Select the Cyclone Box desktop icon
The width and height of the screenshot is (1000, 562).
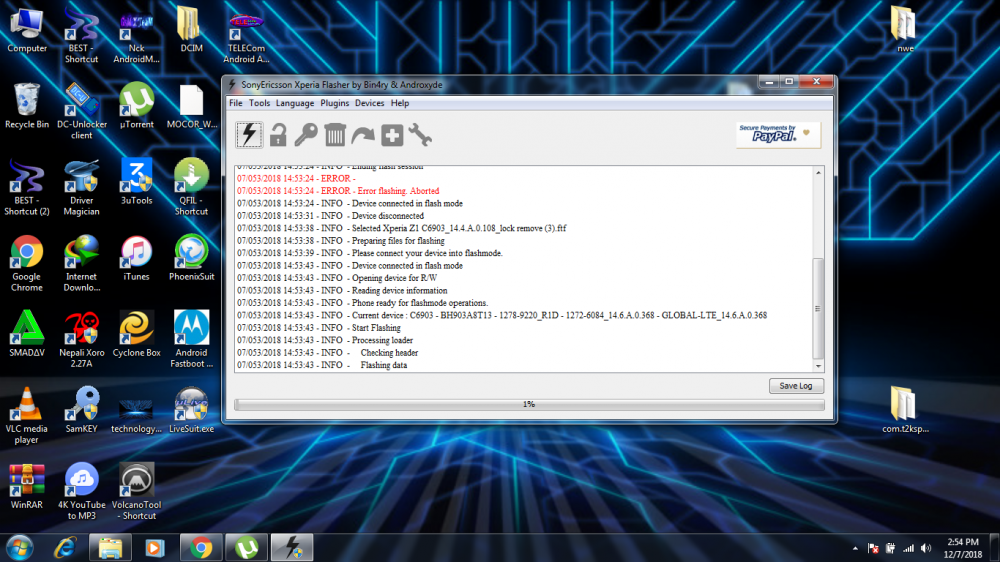click(136, 334)
